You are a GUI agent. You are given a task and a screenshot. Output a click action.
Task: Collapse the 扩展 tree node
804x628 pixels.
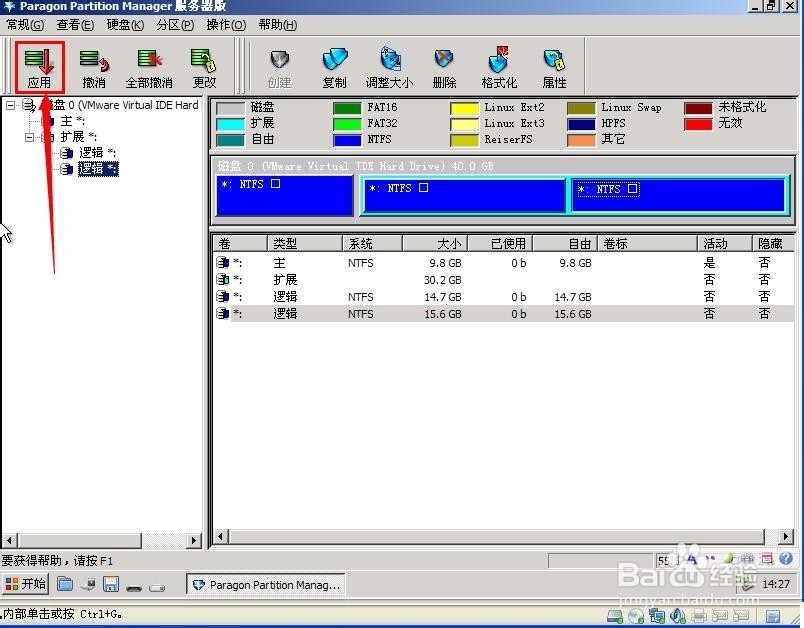[x=30, y=137]
